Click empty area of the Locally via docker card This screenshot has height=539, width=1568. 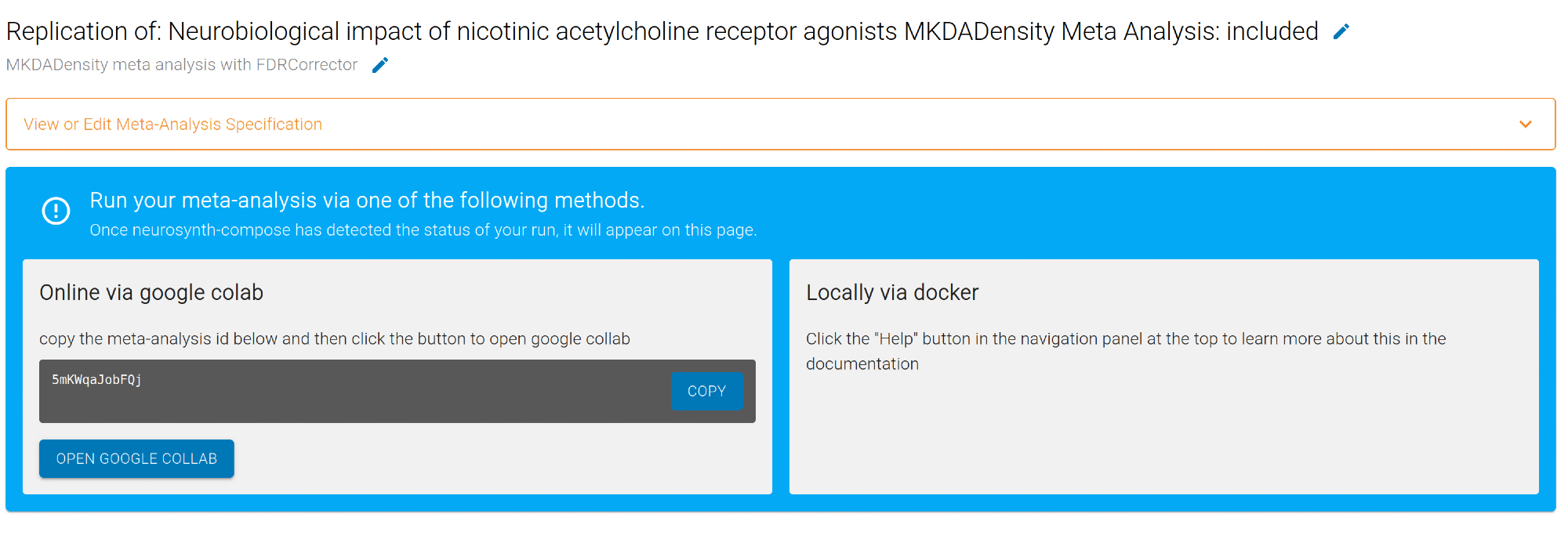coord(1163,439)
